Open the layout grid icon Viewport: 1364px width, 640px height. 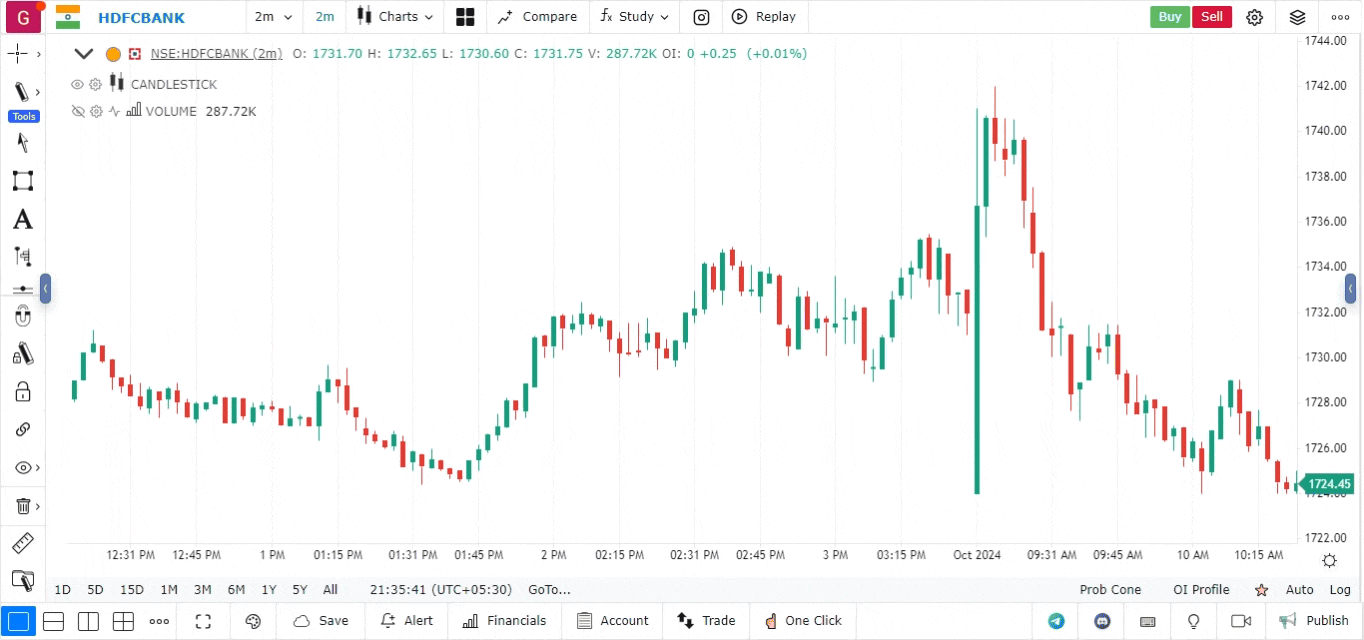pos(465,17)
